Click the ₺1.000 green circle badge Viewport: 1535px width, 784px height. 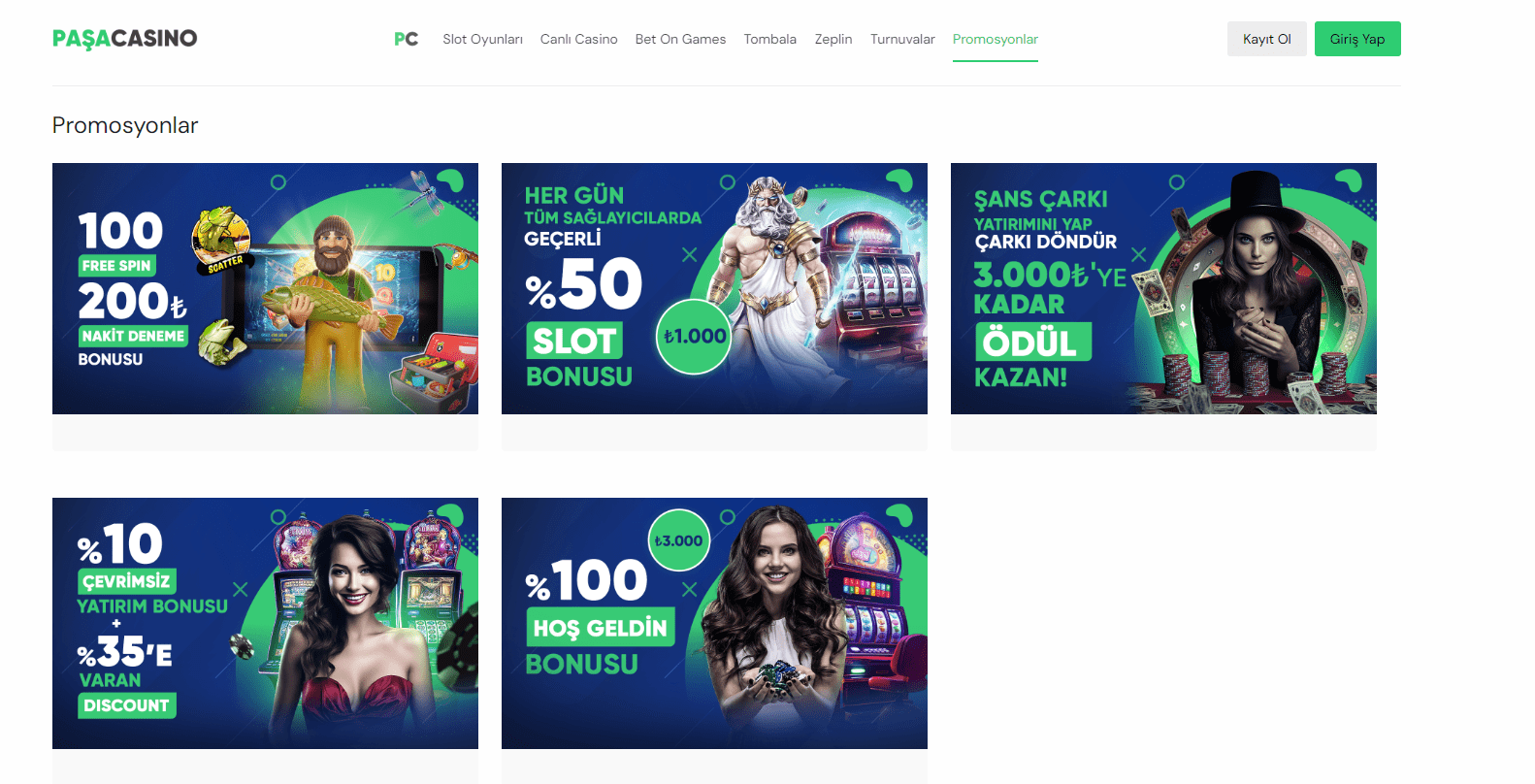(694, 337)
